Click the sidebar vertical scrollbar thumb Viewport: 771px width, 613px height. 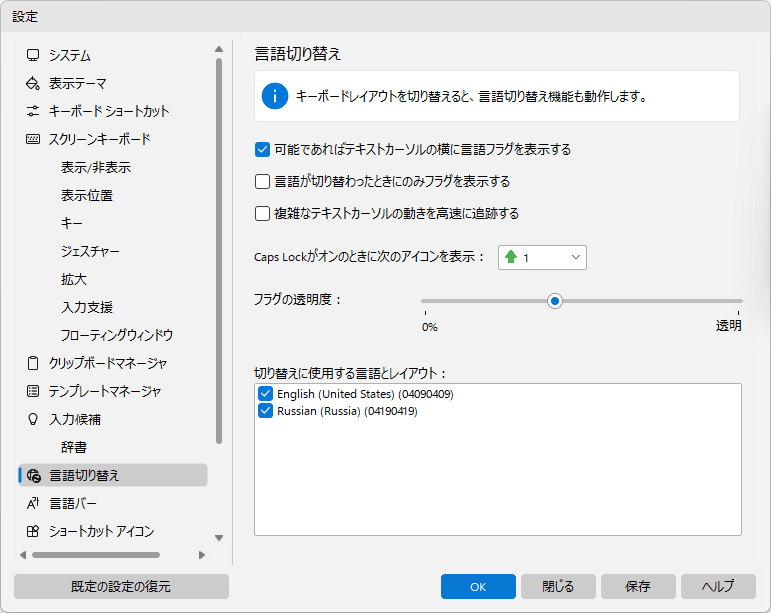pos(219,251)
